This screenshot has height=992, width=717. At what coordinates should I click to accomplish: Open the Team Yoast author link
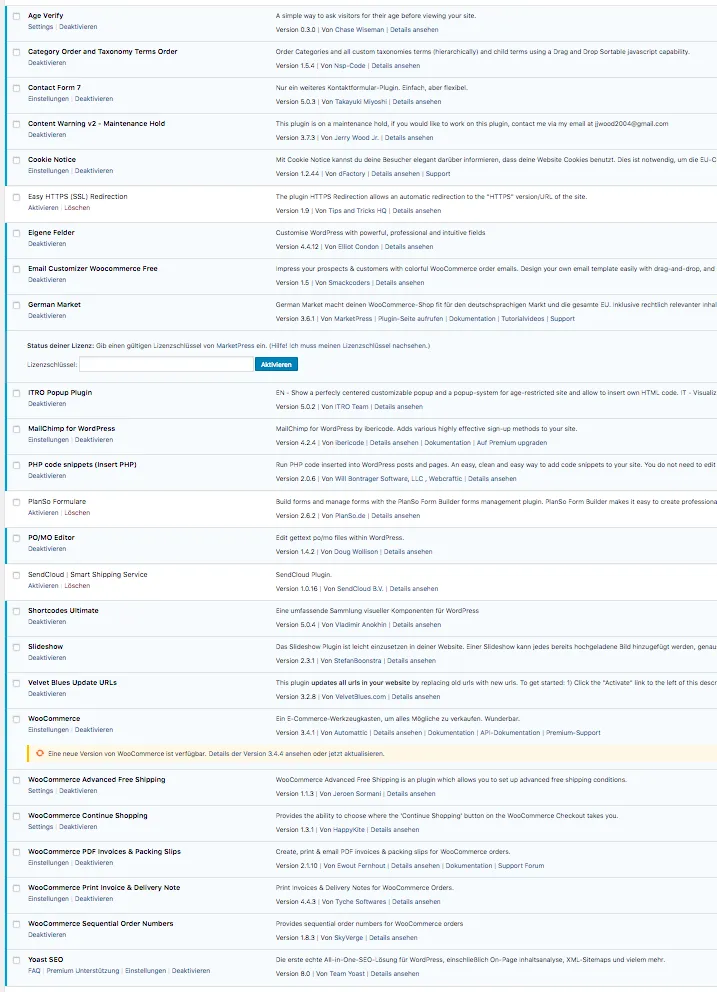tap(347, 974)
